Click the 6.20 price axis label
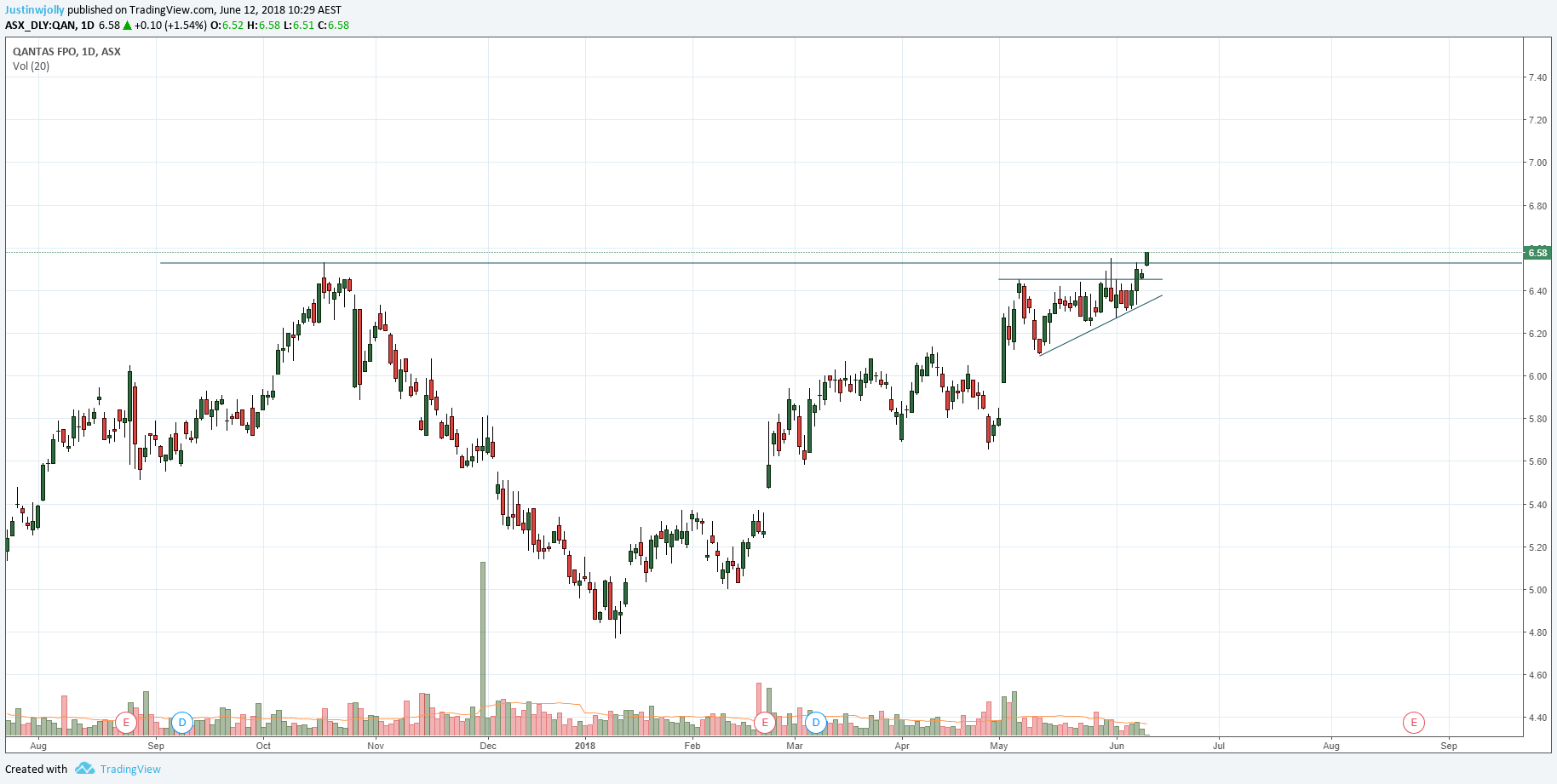Image resolution: width=1557 pixels, height=784 pixels. pos(1537,334)
